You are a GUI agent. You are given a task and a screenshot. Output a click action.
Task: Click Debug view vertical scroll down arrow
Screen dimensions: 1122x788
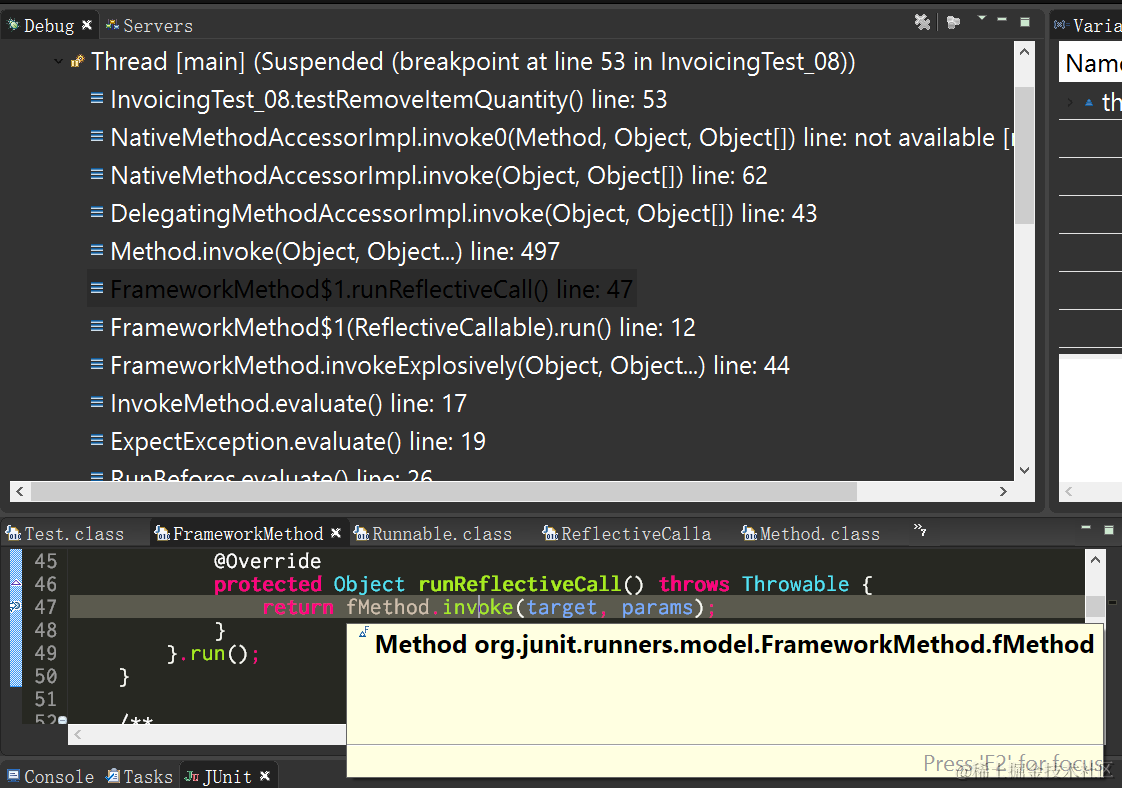[x=1024, y=470]
